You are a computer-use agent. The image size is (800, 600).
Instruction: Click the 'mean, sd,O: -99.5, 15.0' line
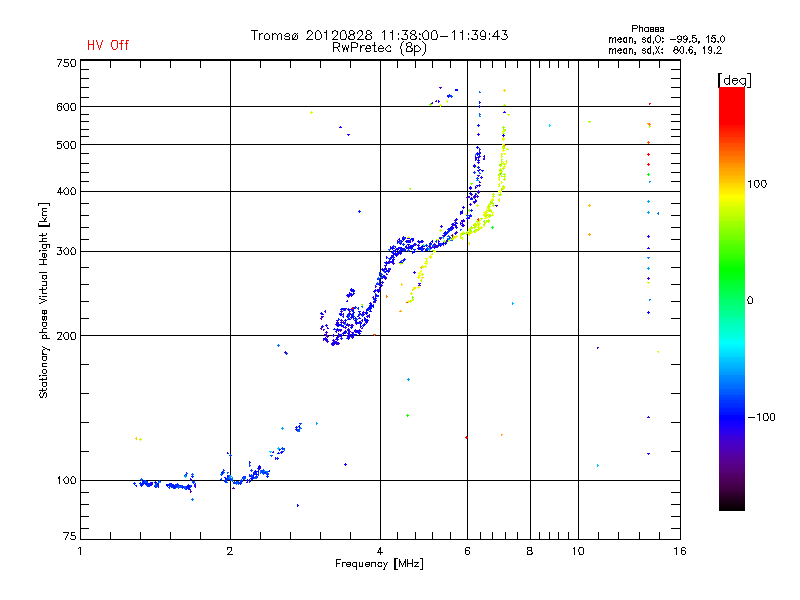[x=666, y=39]
